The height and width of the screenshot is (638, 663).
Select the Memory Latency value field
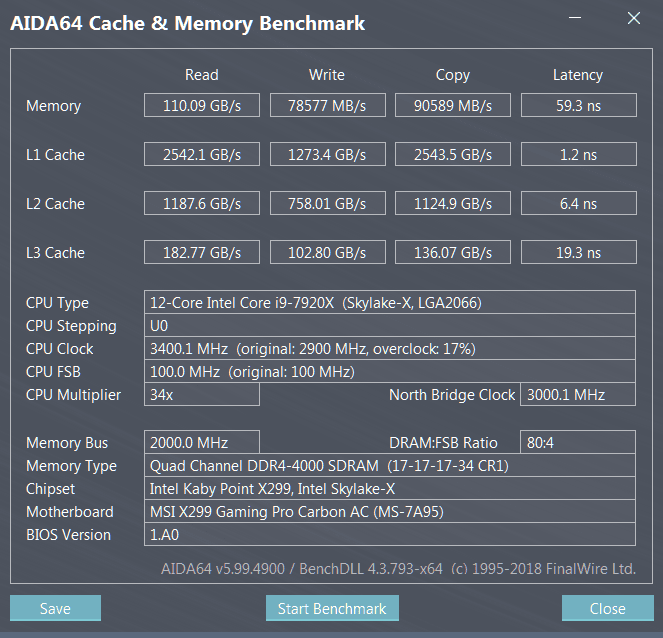pyautogui.click(x=578, y=106)
